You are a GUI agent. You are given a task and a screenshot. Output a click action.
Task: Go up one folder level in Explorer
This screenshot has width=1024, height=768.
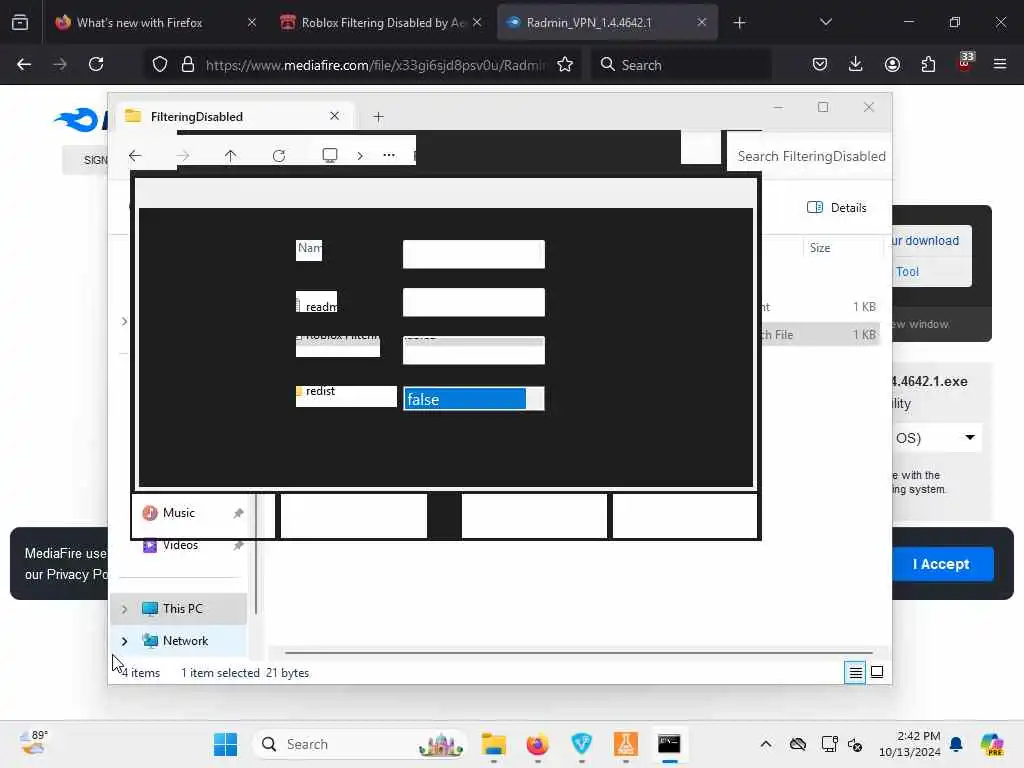point(231,155)
